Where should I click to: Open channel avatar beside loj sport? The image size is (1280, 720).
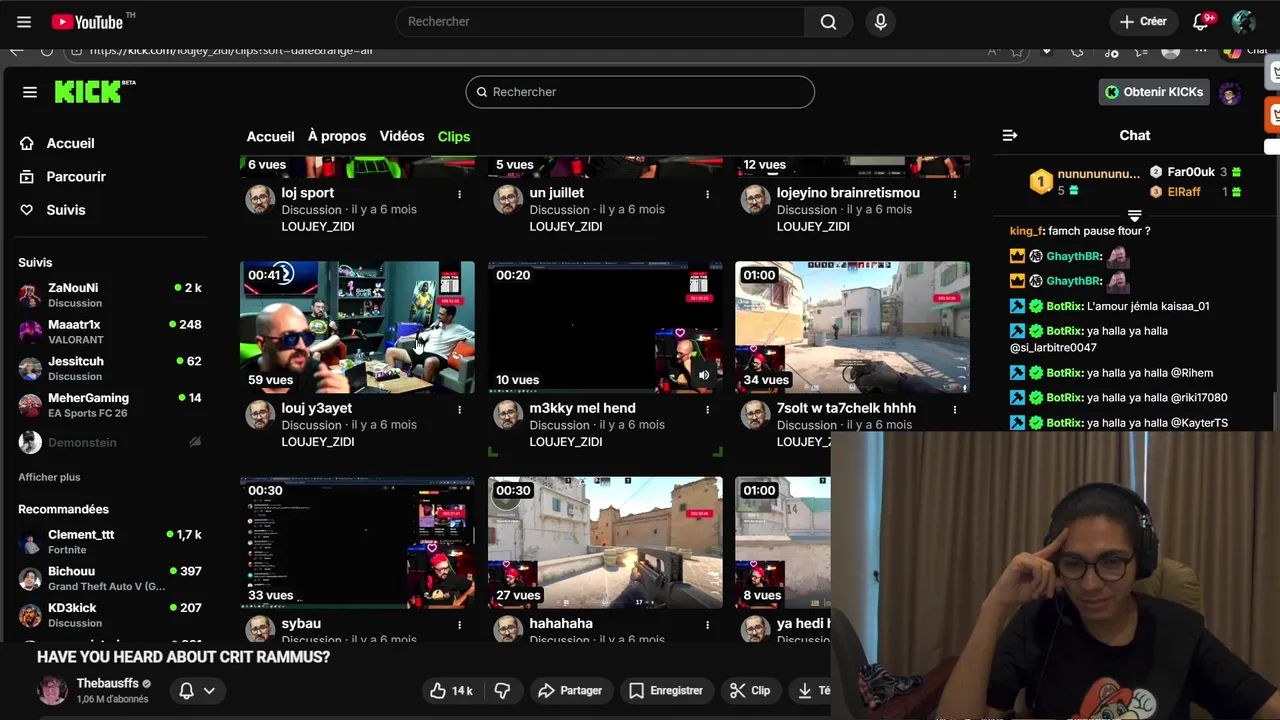(260, 199)
